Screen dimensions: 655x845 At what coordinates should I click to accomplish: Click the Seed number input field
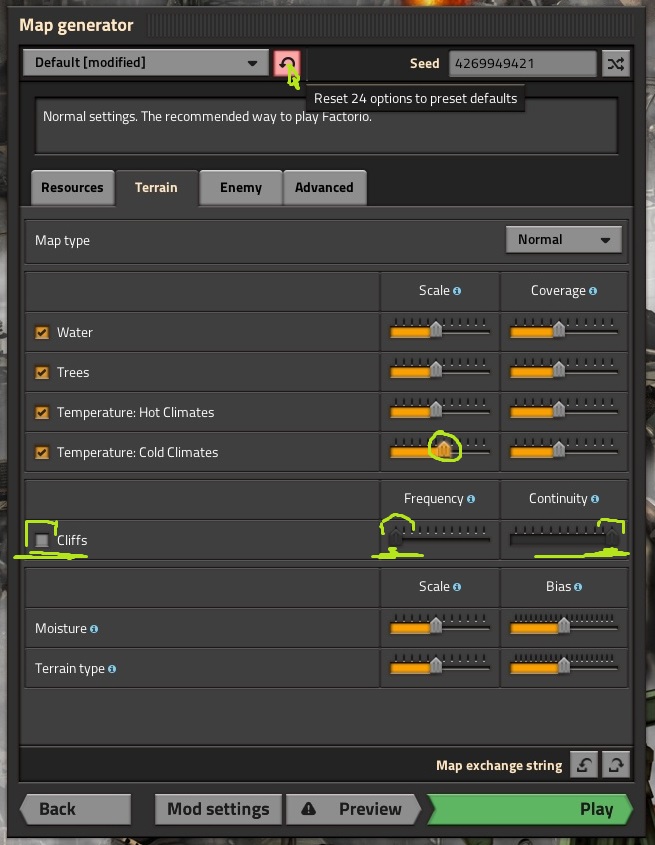point(522,63)
